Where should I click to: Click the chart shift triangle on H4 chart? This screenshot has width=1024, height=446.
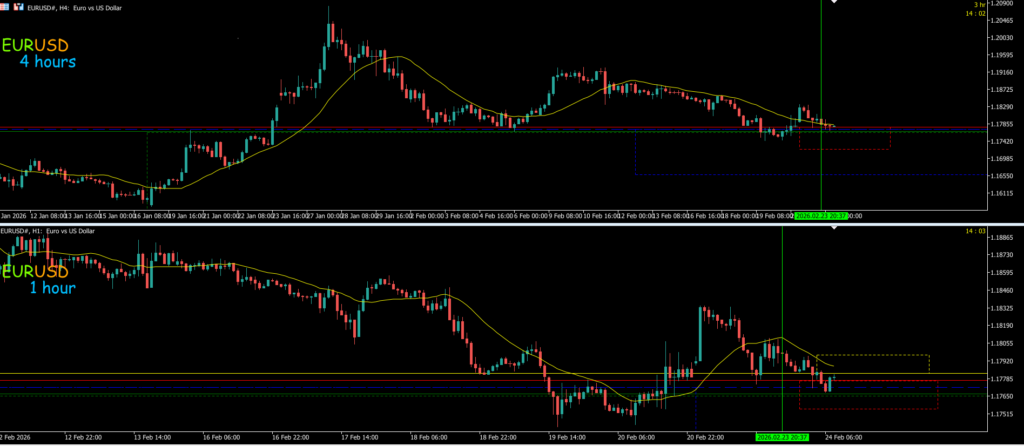coord(833,2)
